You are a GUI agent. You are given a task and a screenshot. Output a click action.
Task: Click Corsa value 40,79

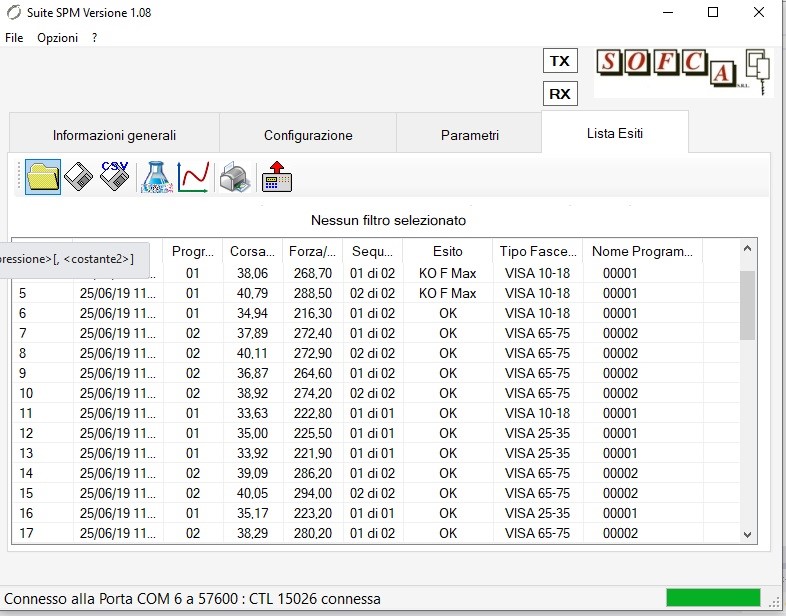tap(253, 293)
